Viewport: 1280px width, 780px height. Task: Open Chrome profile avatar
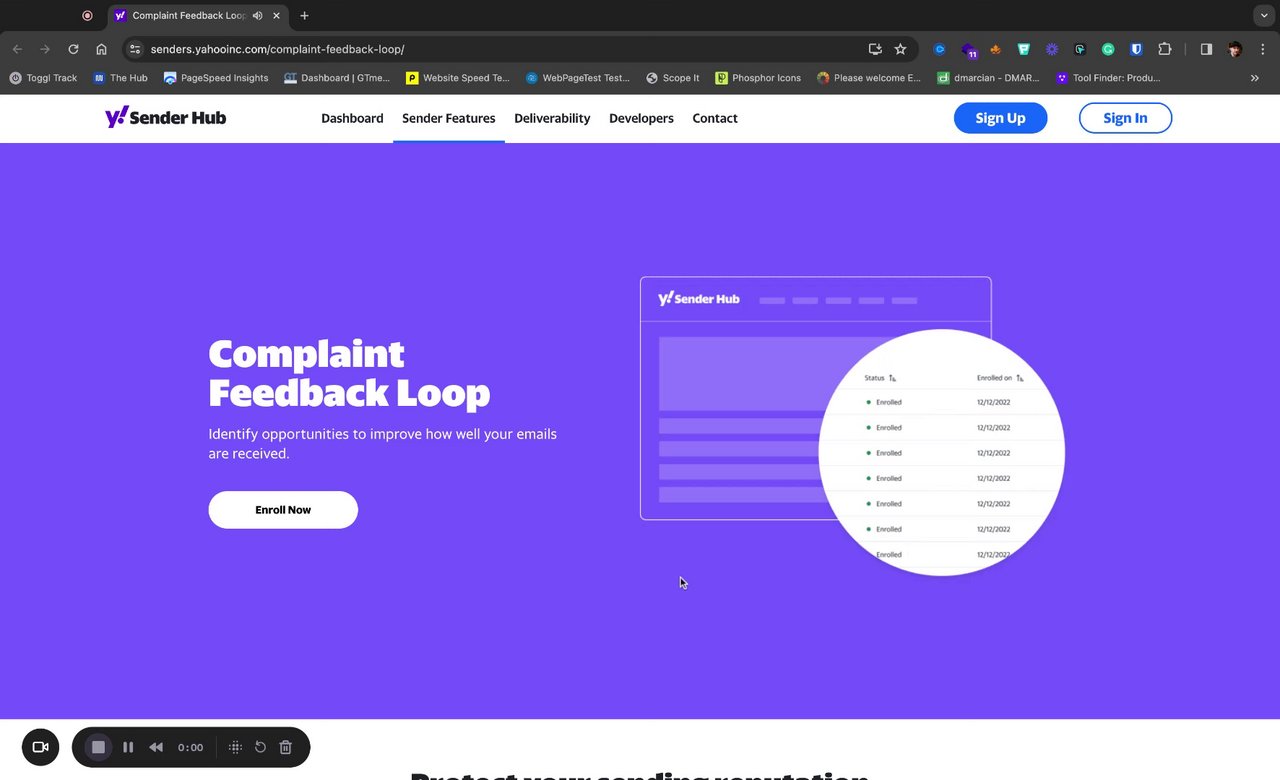coord(1235,49)
